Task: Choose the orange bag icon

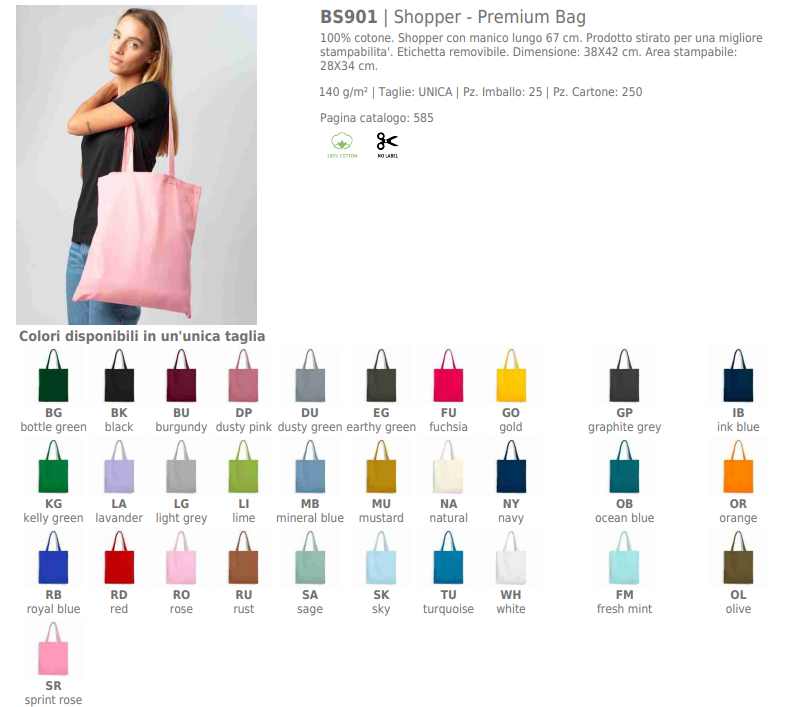Action: coord(738,466)
